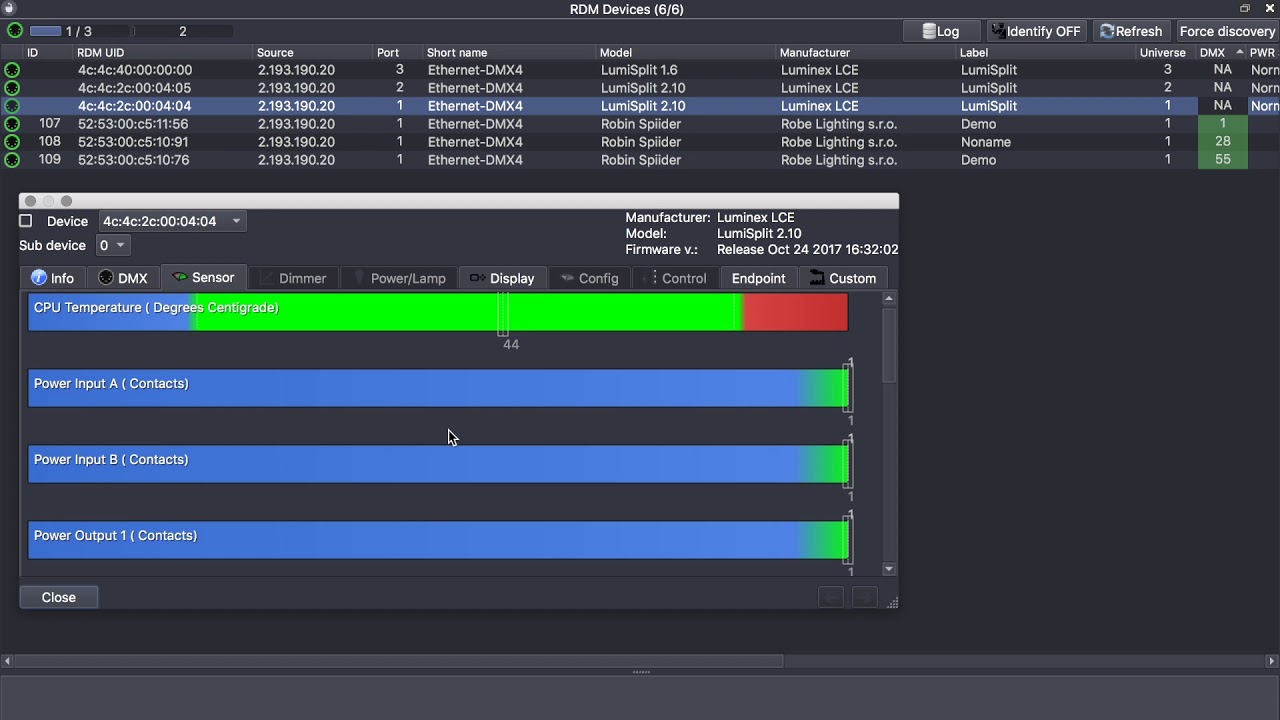
Task: Switch to the DMX tab
Action: pyautogui.click(x=123, y=278)
